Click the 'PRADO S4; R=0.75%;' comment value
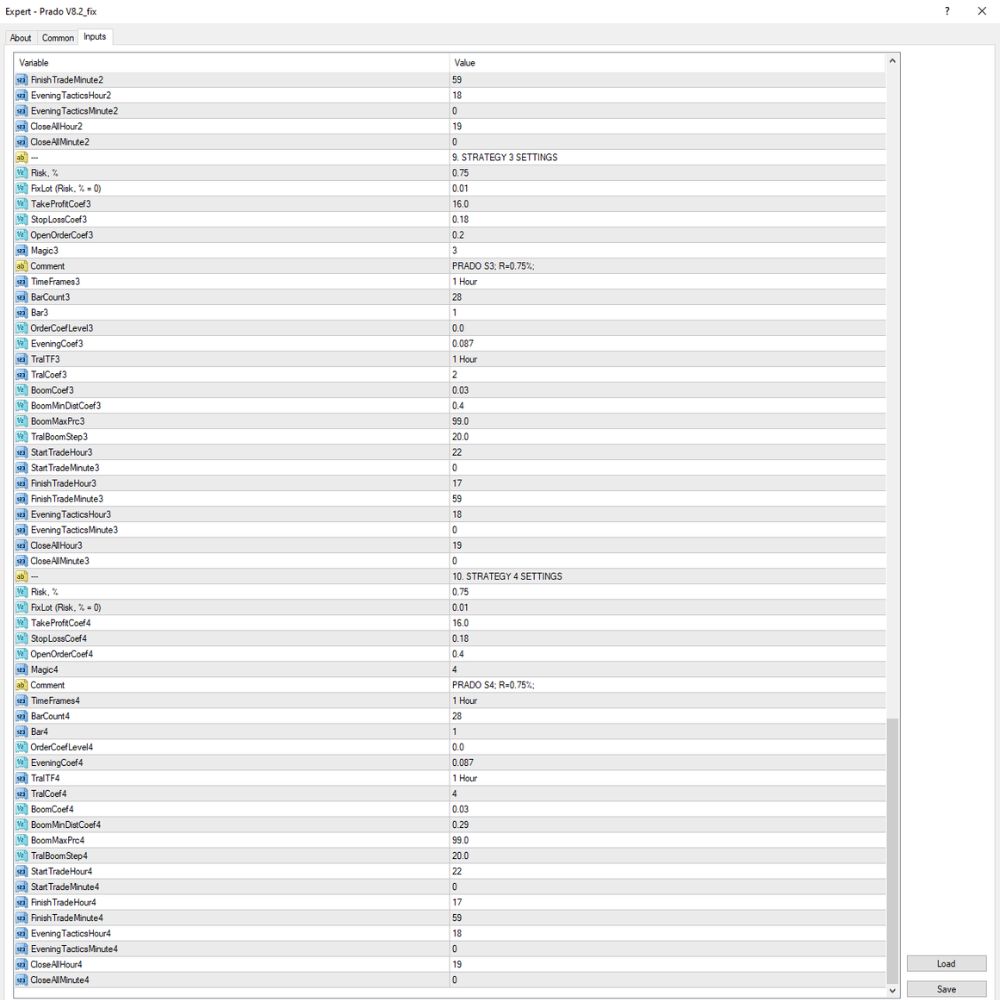 [x=494, y=685]
